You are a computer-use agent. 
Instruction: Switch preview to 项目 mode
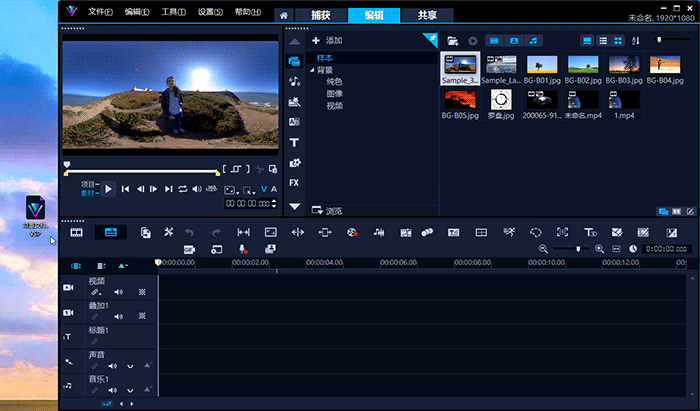click(x=89, y=184)
